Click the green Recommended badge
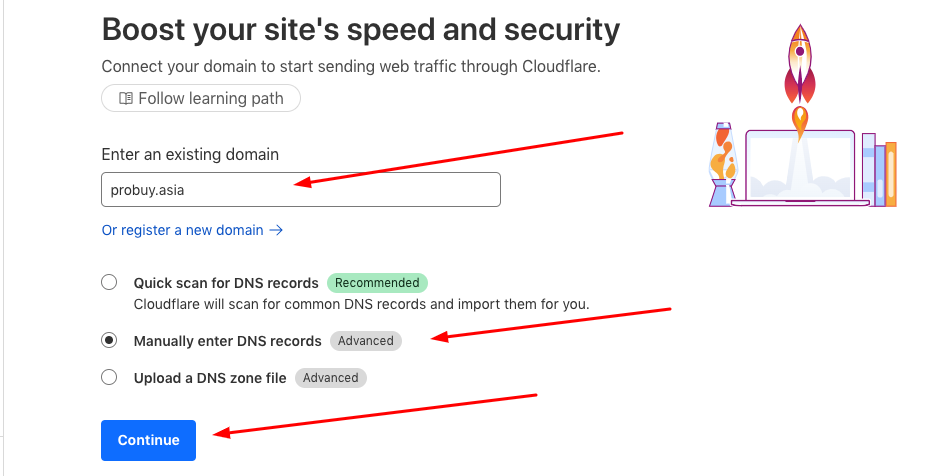This screenshot has height=476, width=941. pyautogui.click(x=377, y=283)
